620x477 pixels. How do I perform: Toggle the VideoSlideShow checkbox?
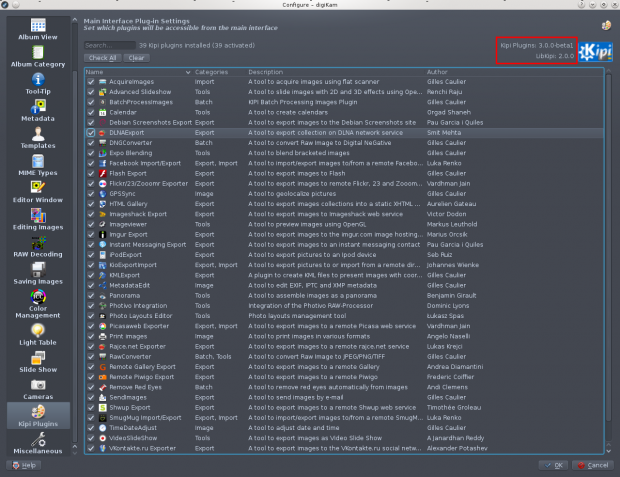[91, 438]
